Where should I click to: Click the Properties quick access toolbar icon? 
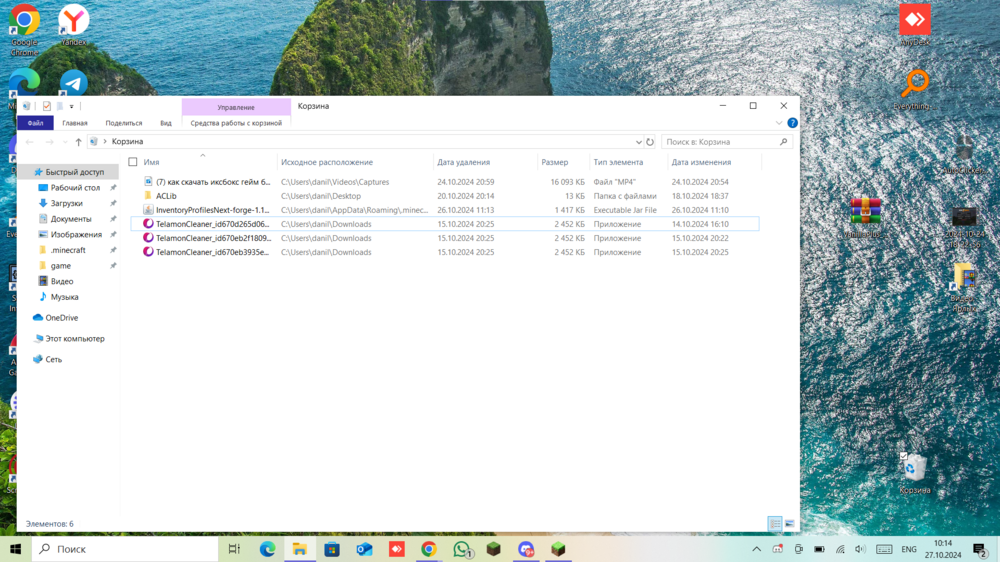(47, 106)
